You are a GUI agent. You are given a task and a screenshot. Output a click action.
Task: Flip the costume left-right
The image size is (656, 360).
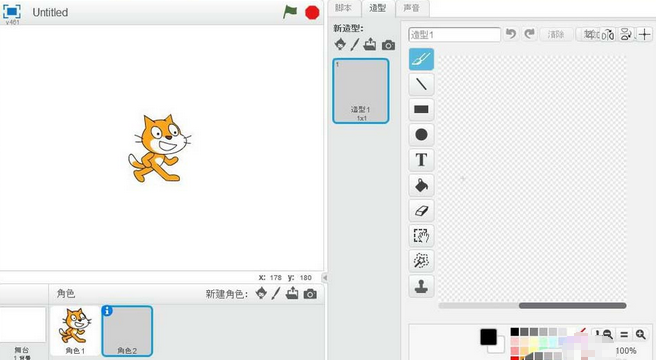608,35
